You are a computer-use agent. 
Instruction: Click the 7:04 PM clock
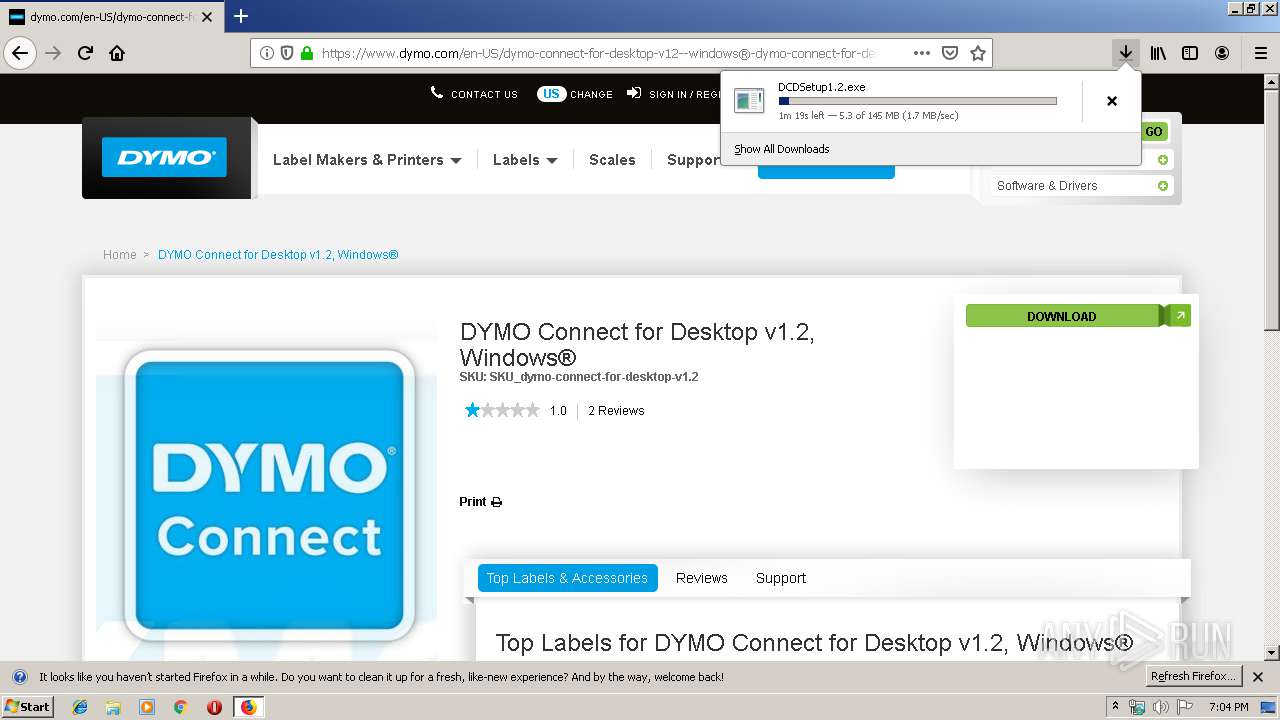pos(1228,707)
